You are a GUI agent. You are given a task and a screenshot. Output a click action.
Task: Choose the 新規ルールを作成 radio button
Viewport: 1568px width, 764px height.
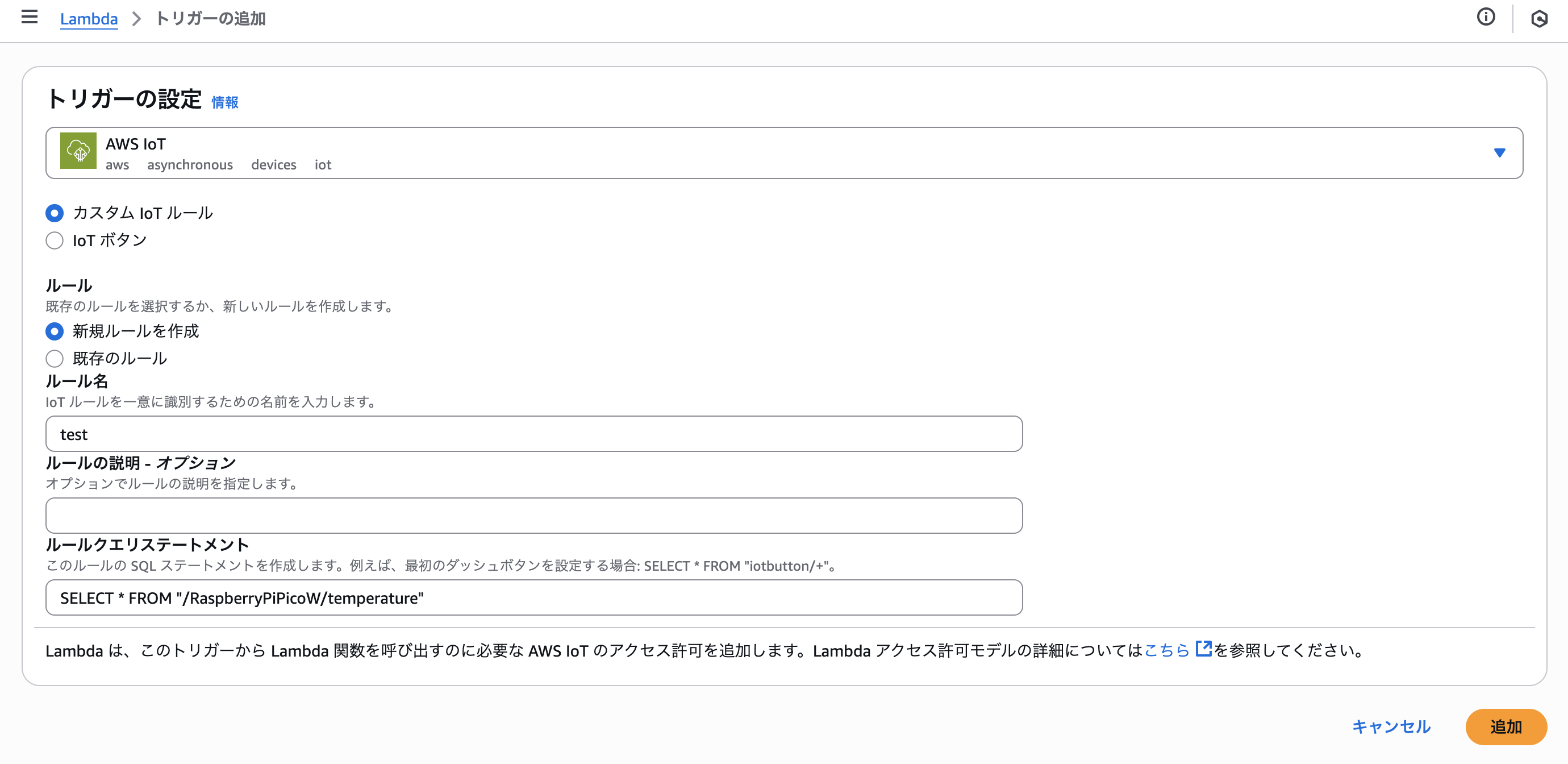pos(55,331)
